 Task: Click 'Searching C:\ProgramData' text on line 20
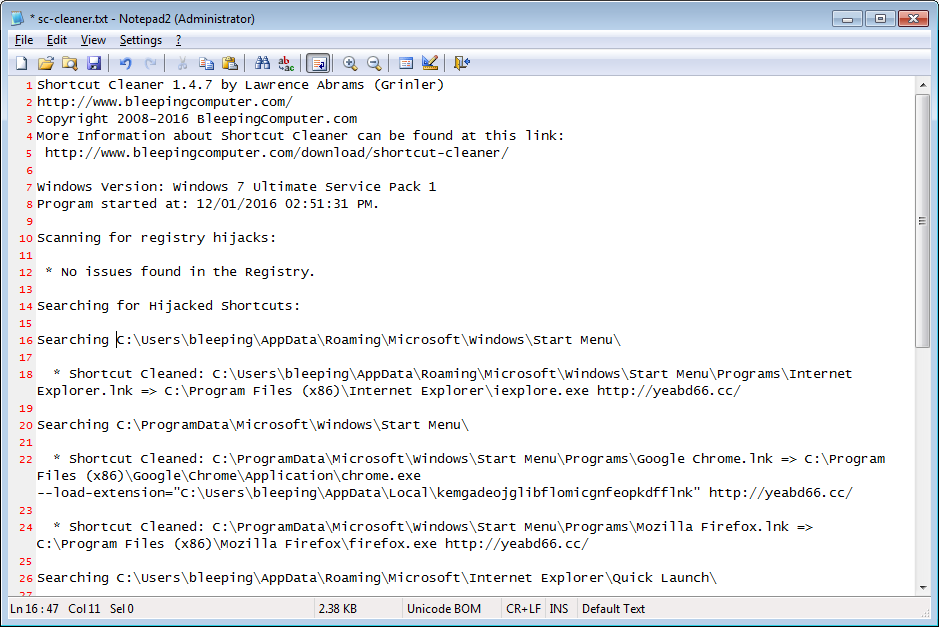pos(133,425)
